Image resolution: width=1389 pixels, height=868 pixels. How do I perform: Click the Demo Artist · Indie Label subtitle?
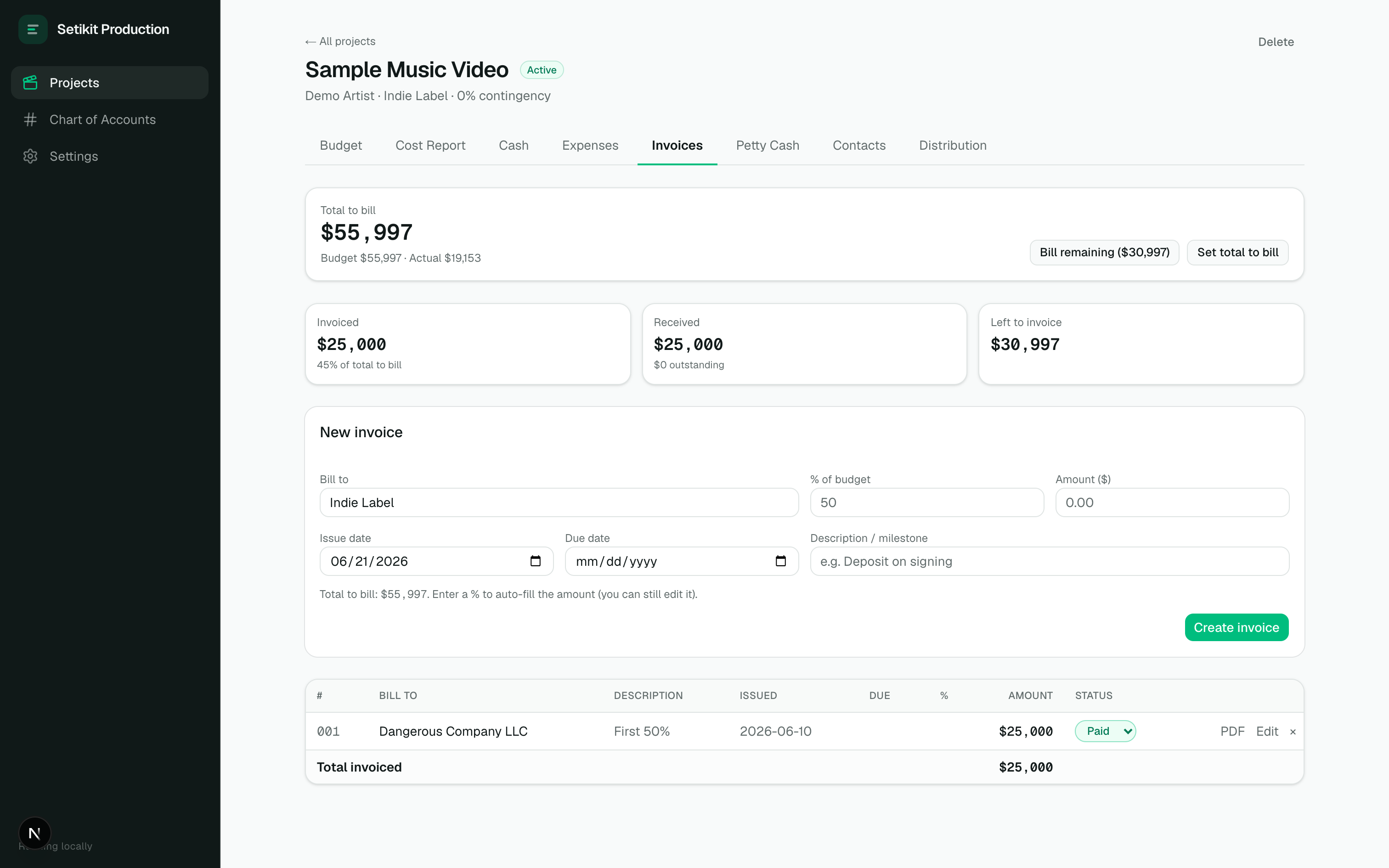point(428,96)
